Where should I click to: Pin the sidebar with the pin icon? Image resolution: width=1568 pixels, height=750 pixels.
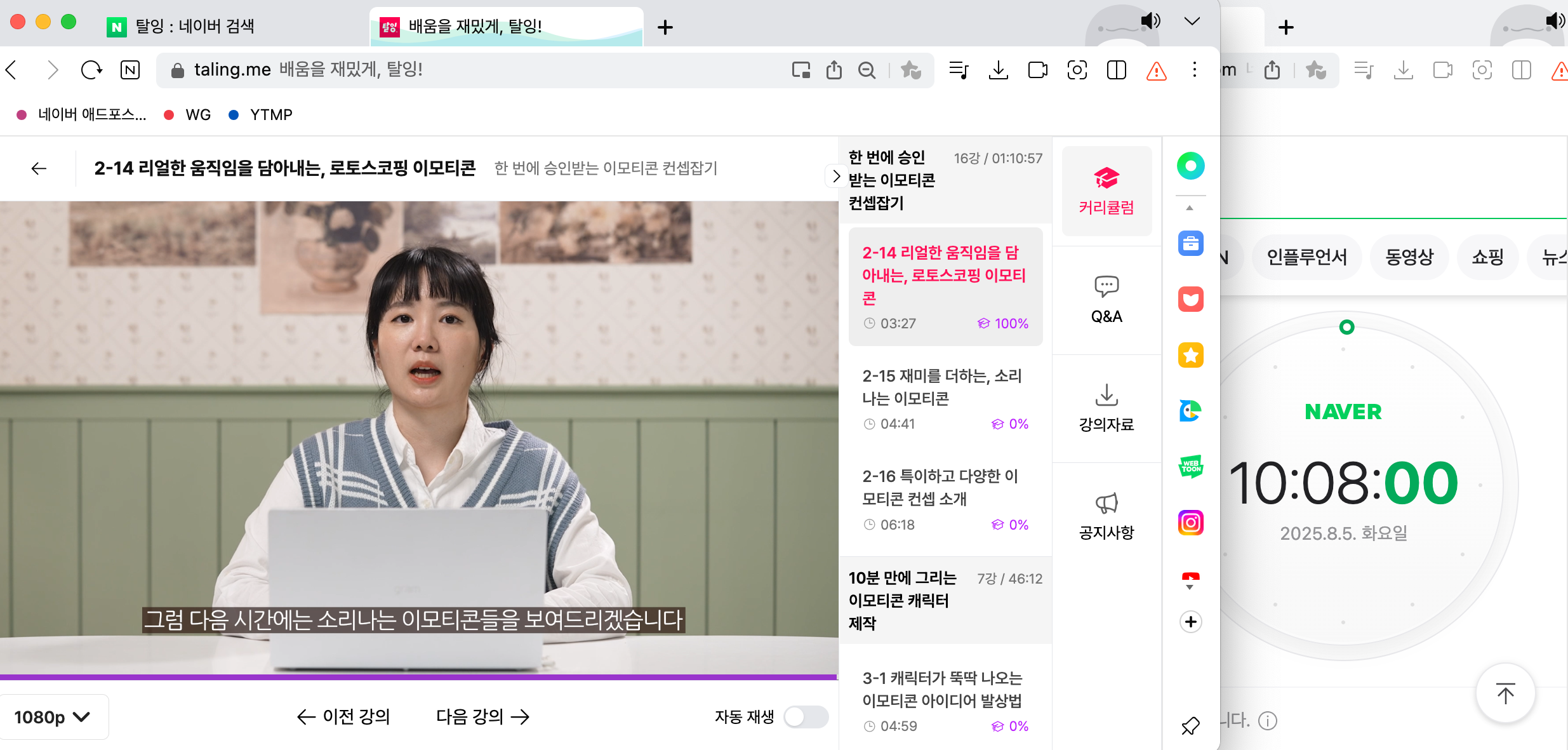(1190, 725)
